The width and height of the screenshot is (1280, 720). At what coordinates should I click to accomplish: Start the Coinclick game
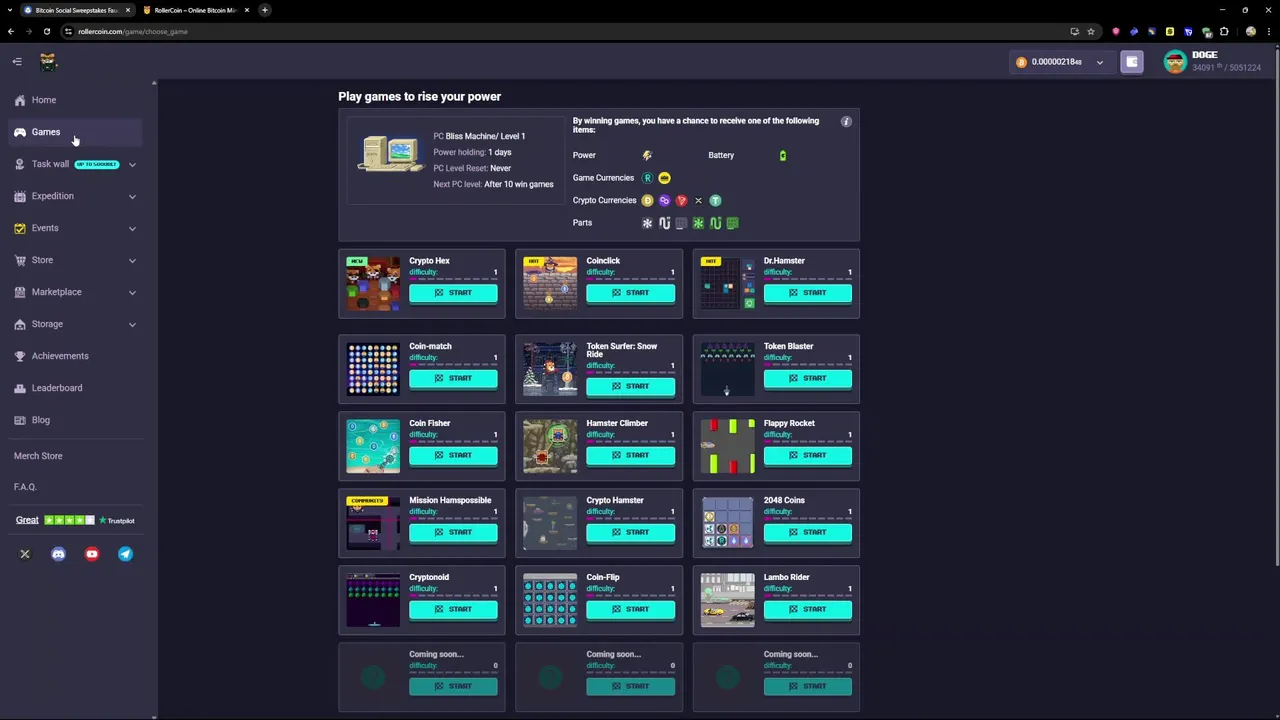click(x=630, y=293)
